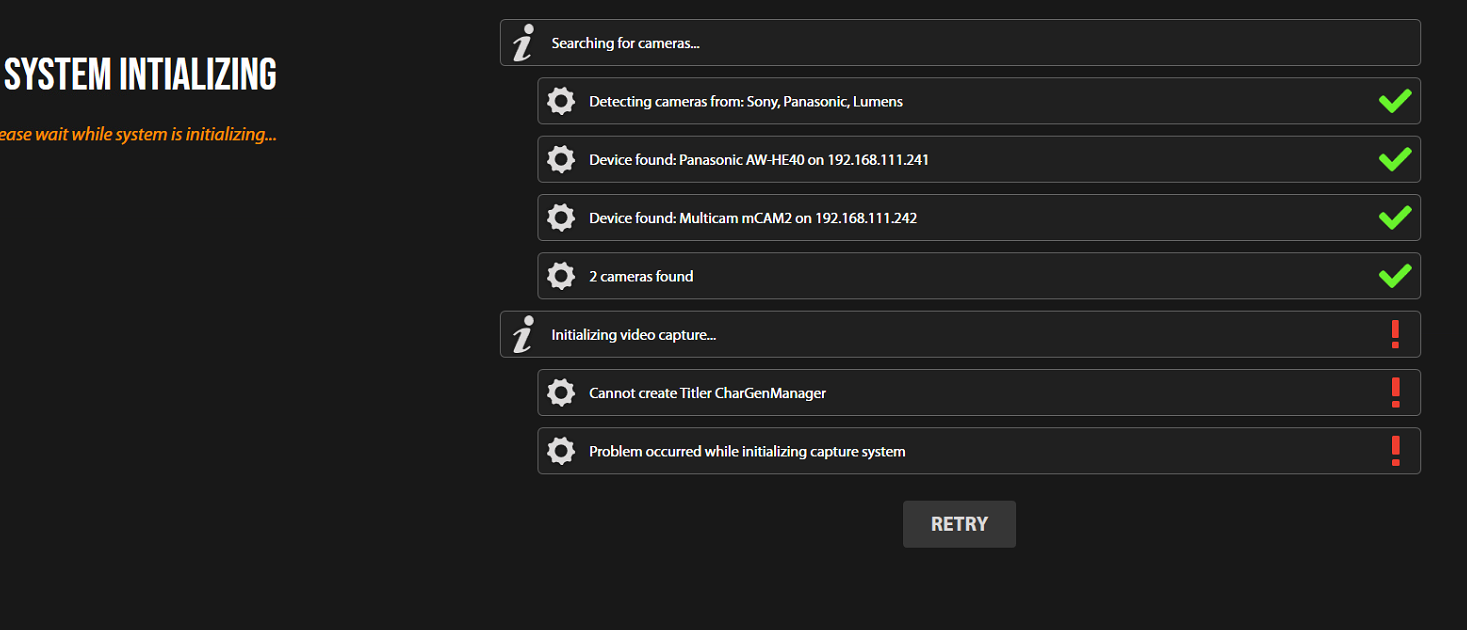Click gear icon on Multicam mCAM2 row
This screenshot has width=1467, height=630.
point(561,218)
